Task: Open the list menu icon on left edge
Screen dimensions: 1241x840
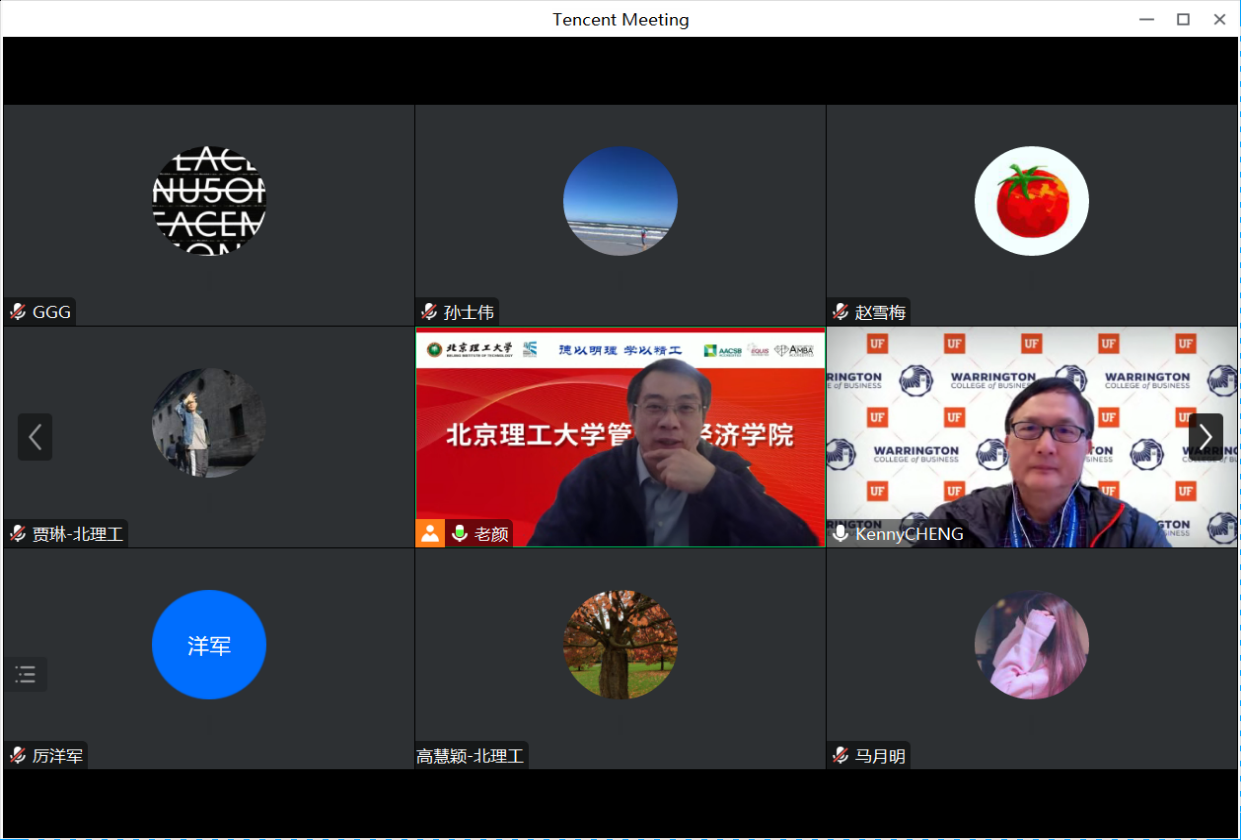Action: pos(26,674)
